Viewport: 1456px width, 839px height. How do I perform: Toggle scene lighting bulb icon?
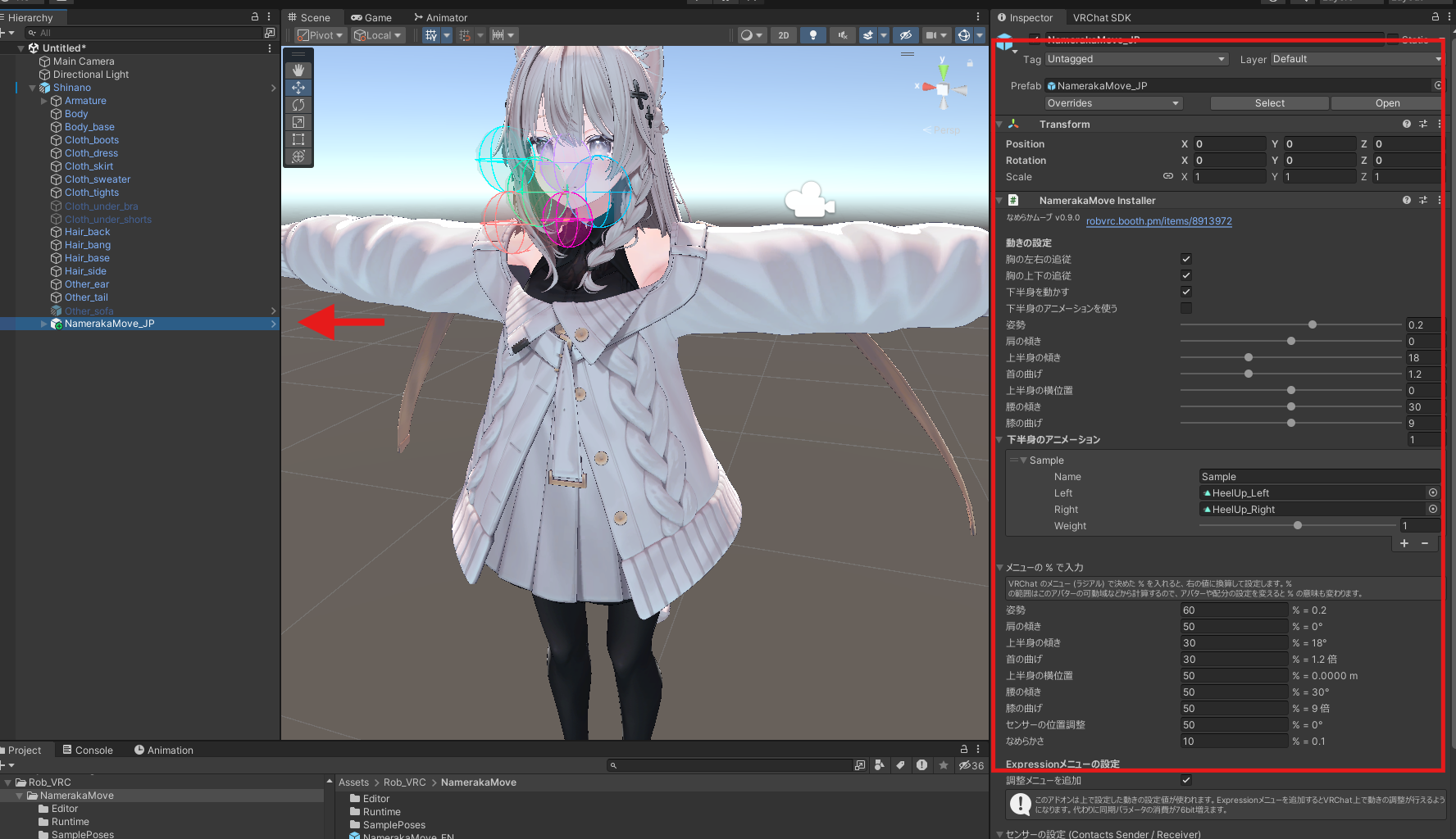(812, 35)
